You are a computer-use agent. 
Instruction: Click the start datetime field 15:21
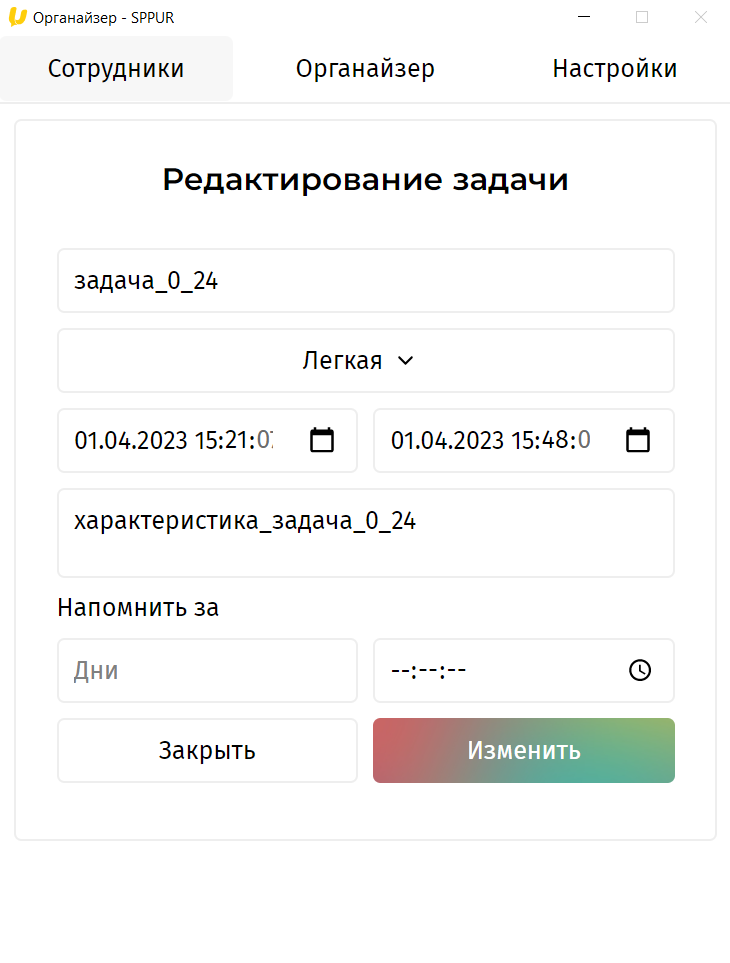click(180, 440)
